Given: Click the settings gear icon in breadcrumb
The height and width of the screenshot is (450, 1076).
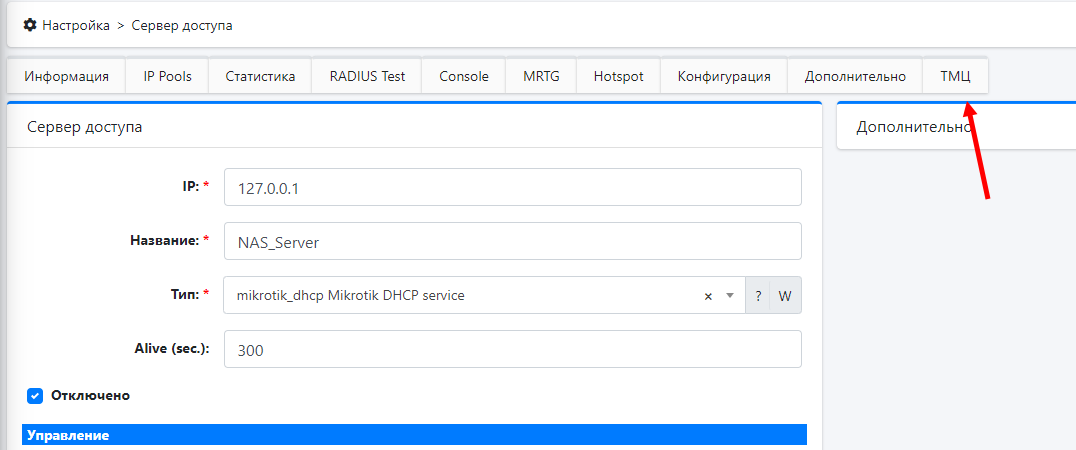Looking at the screenshot, I should pyautogui.click(x=30, y=25).
